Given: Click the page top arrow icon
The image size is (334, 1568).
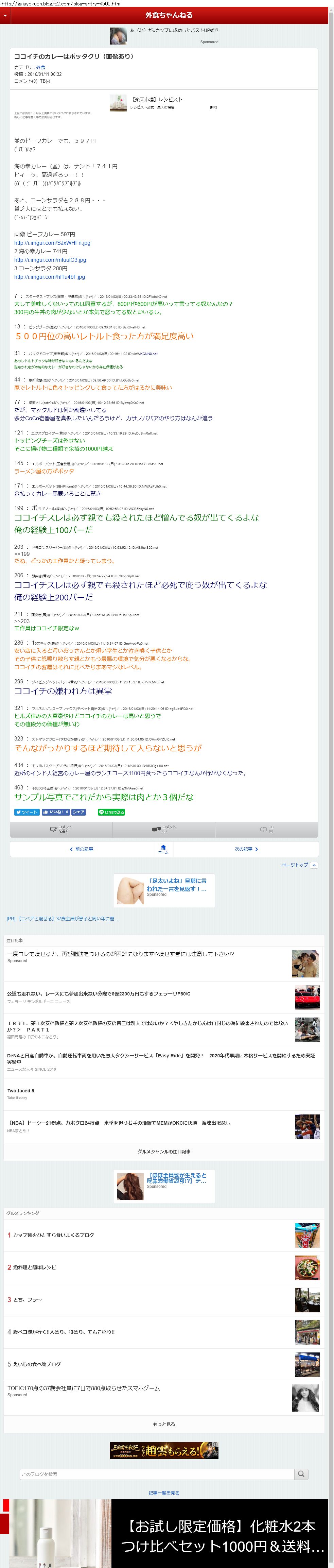Looking at the screenshot, I should 314,865.
